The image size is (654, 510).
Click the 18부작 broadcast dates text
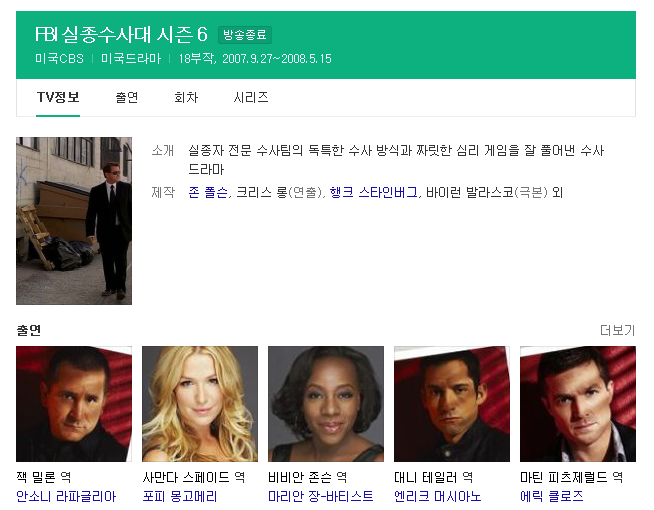point(255,58)
